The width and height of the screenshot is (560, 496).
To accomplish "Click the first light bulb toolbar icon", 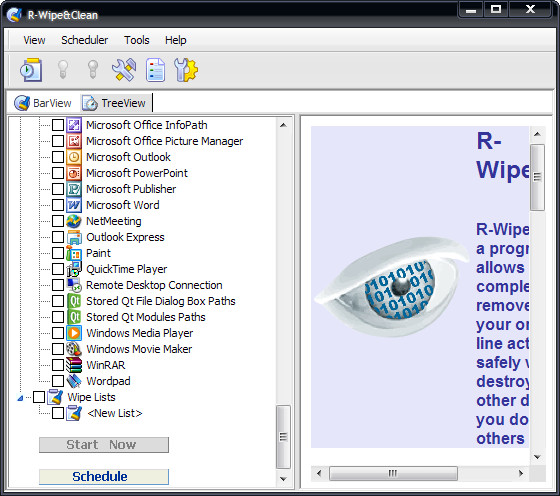I will pyautogui.click(x=63, y=69).
